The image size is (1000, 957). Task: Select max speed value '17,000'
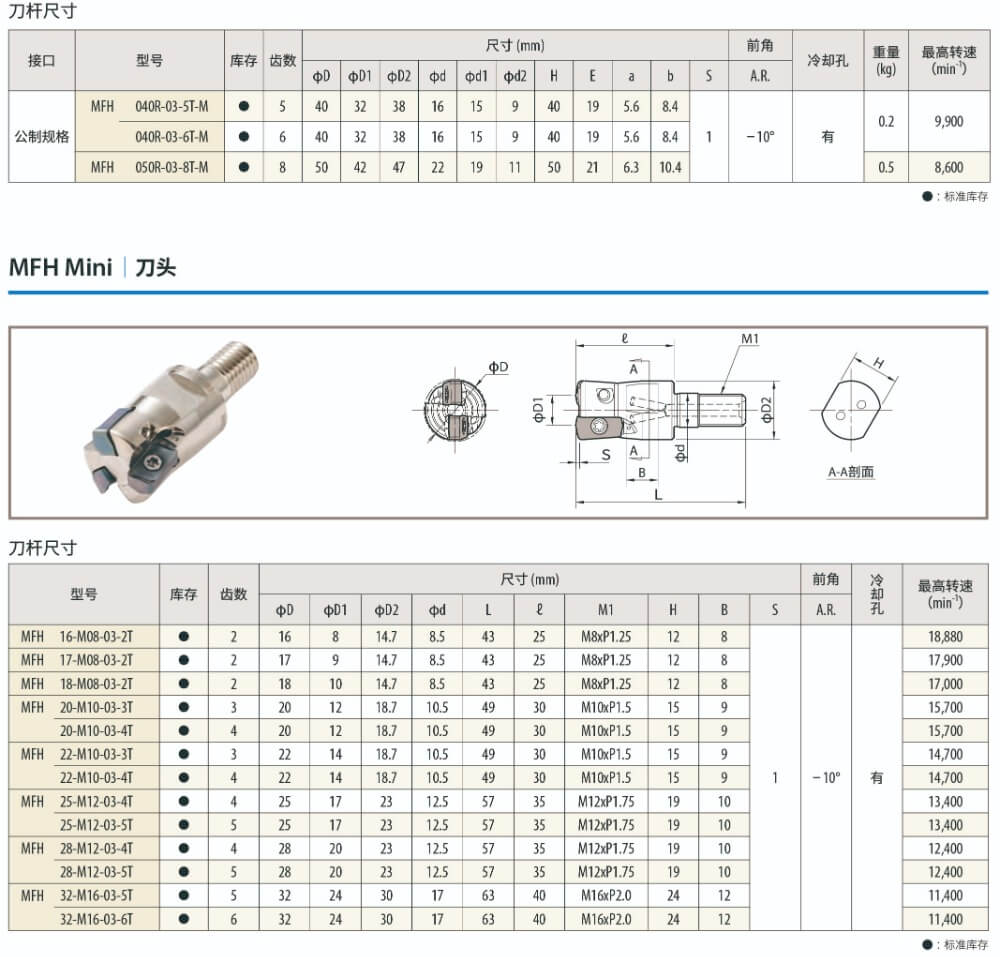pos(945,683)
